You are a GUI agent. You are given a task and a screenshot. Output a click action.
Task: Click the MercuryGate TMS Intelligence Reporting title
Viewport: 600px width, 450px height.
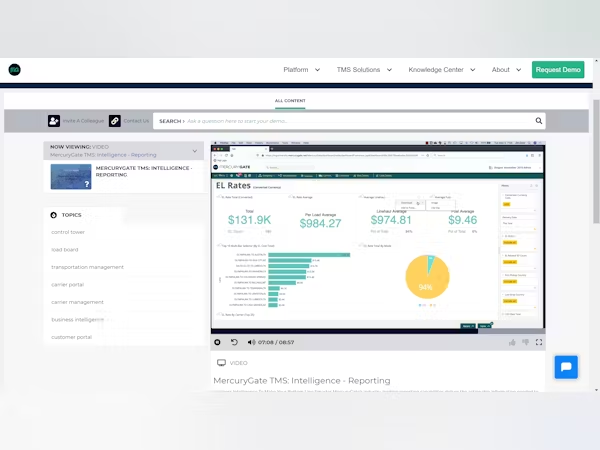(x=144, y=171)
